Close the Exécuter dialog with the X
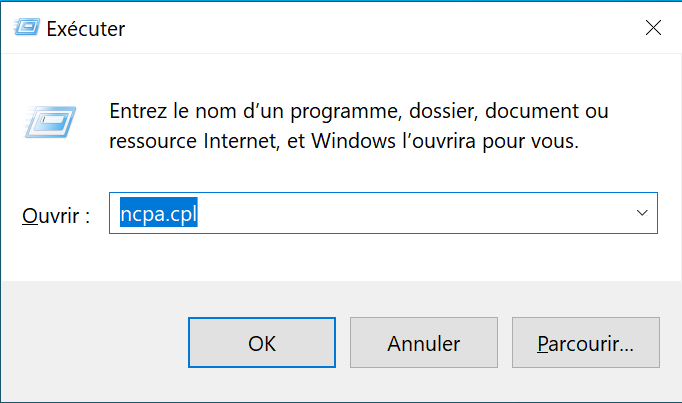This screenshot has width=682, height=403. click(x=653, y=28)
